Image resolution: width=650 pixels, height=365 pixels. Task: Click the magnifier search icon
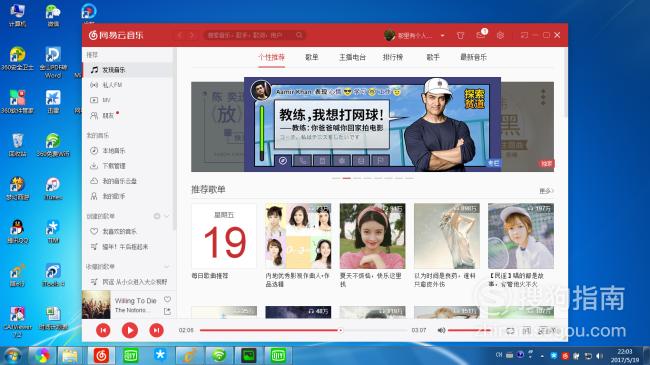point(299,35)
